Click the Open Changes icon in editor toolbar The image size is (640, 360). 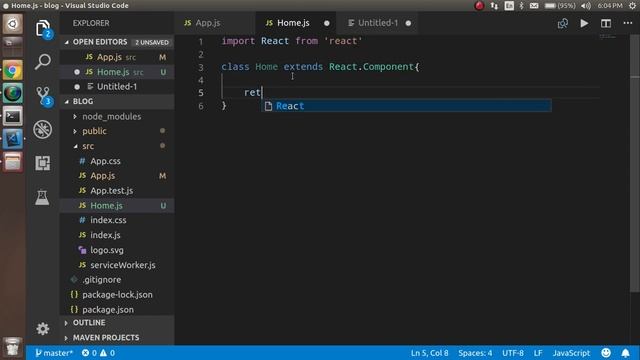[562, 23]
